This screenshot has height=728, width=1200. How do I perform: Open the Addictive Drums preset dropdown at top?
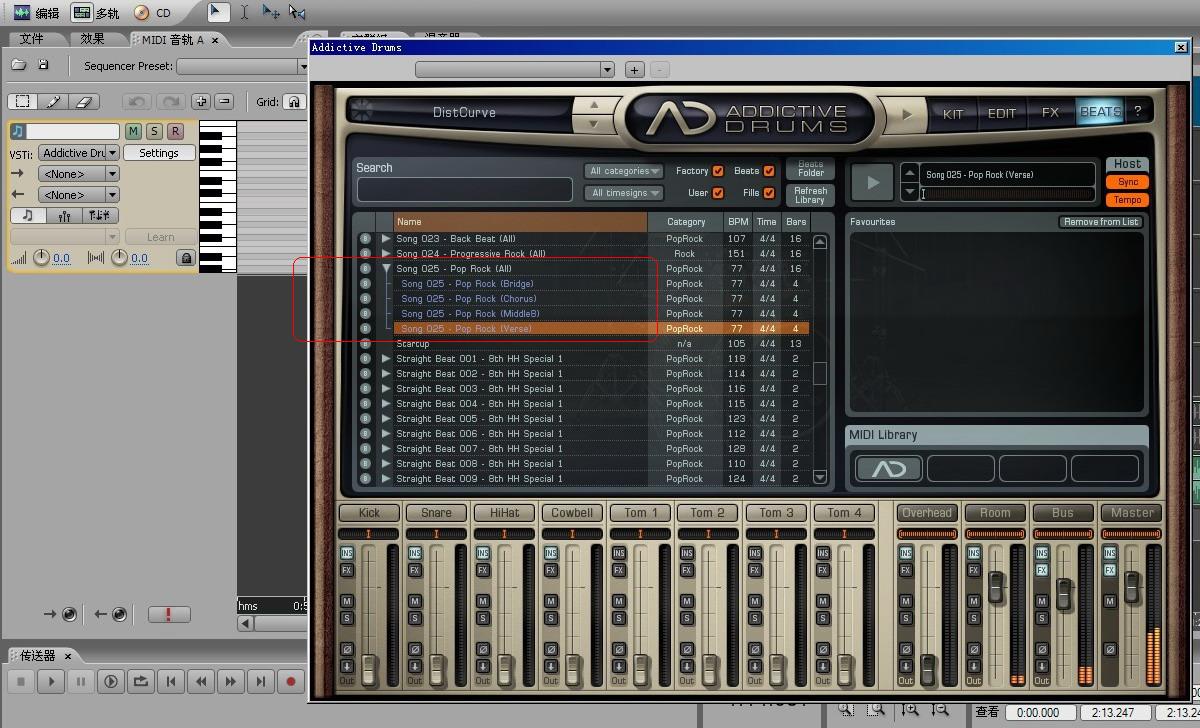click(514, 69)
